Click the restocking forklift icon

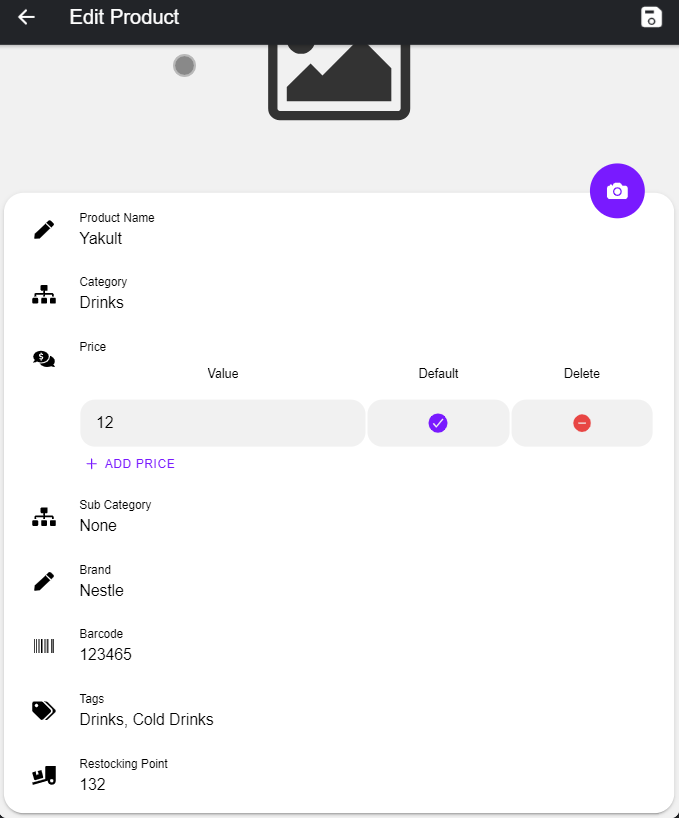44,775
